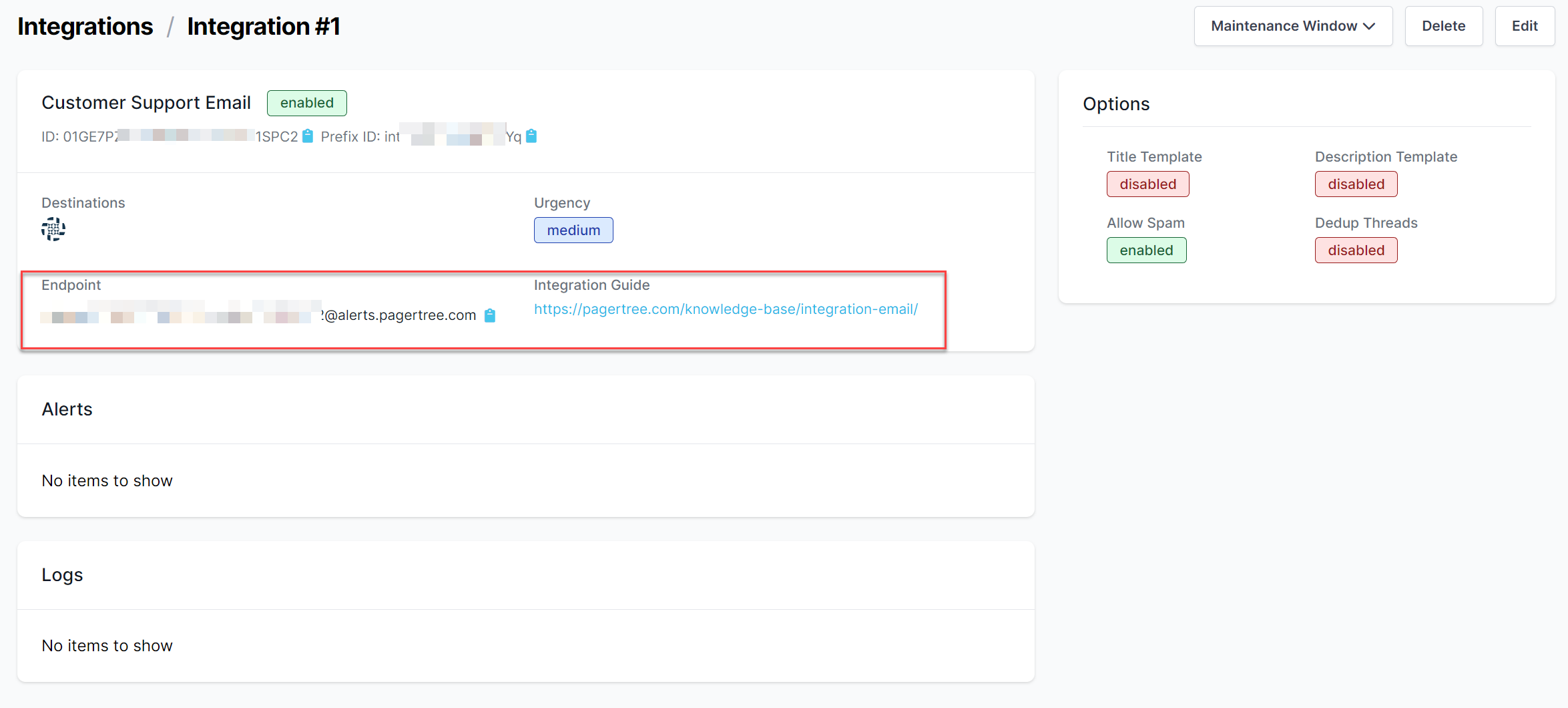Open the integration-email knowledge base link
Viewport: 1568px width, 708px height.
pos(726,309)
